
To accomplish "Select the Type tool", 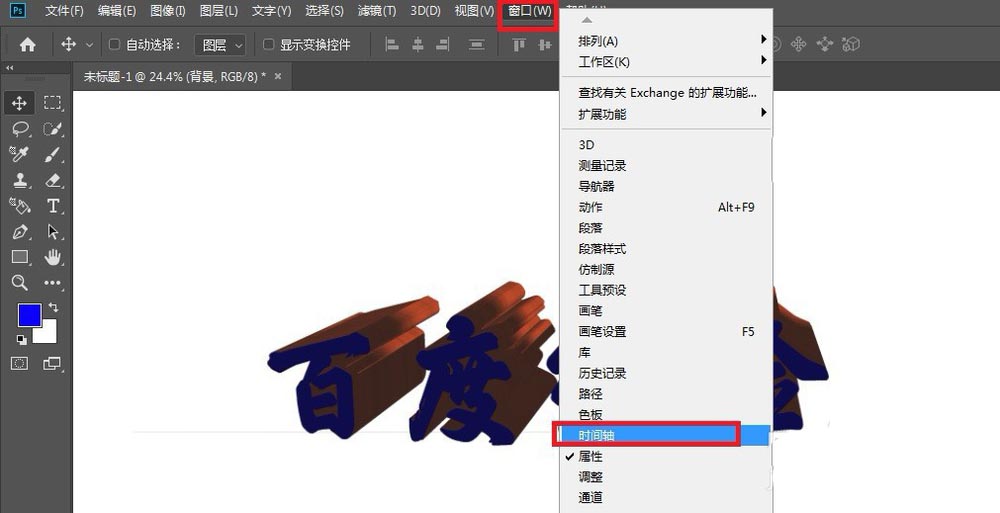I will tap(52, 205).
